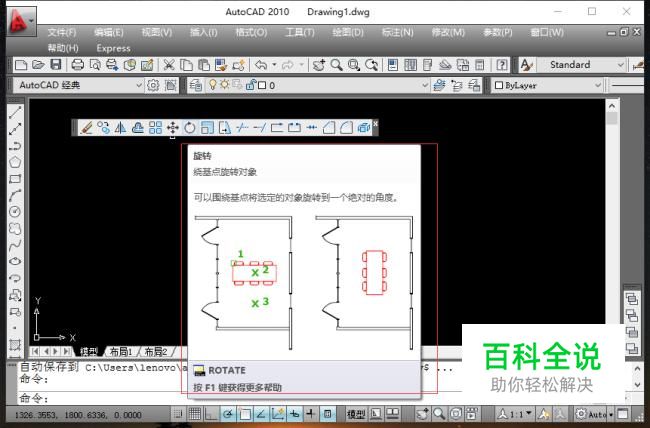Open the 绘图(D) menu
This screenshot has height=428, width=650.
(348, 32)
